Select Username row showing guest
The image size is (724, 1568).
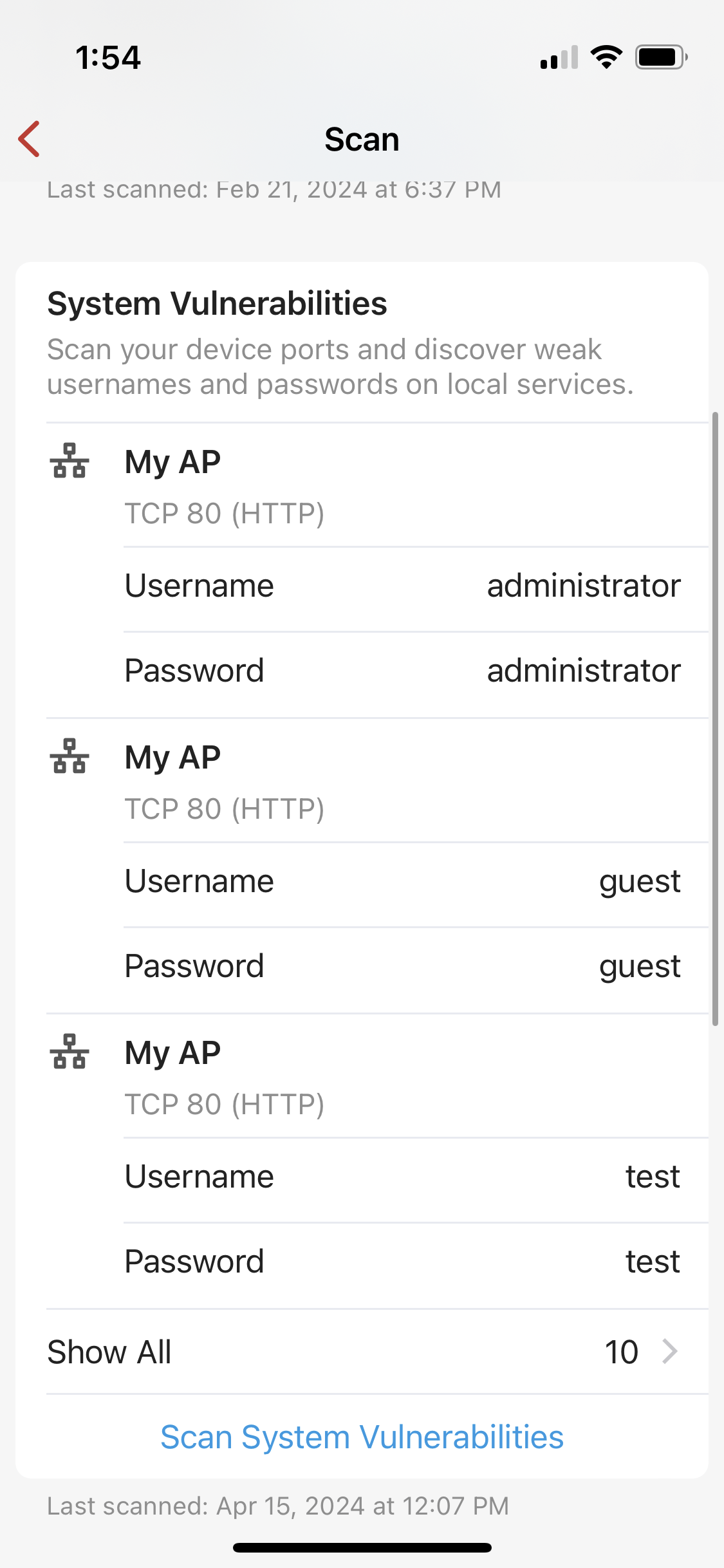point(416,883)
